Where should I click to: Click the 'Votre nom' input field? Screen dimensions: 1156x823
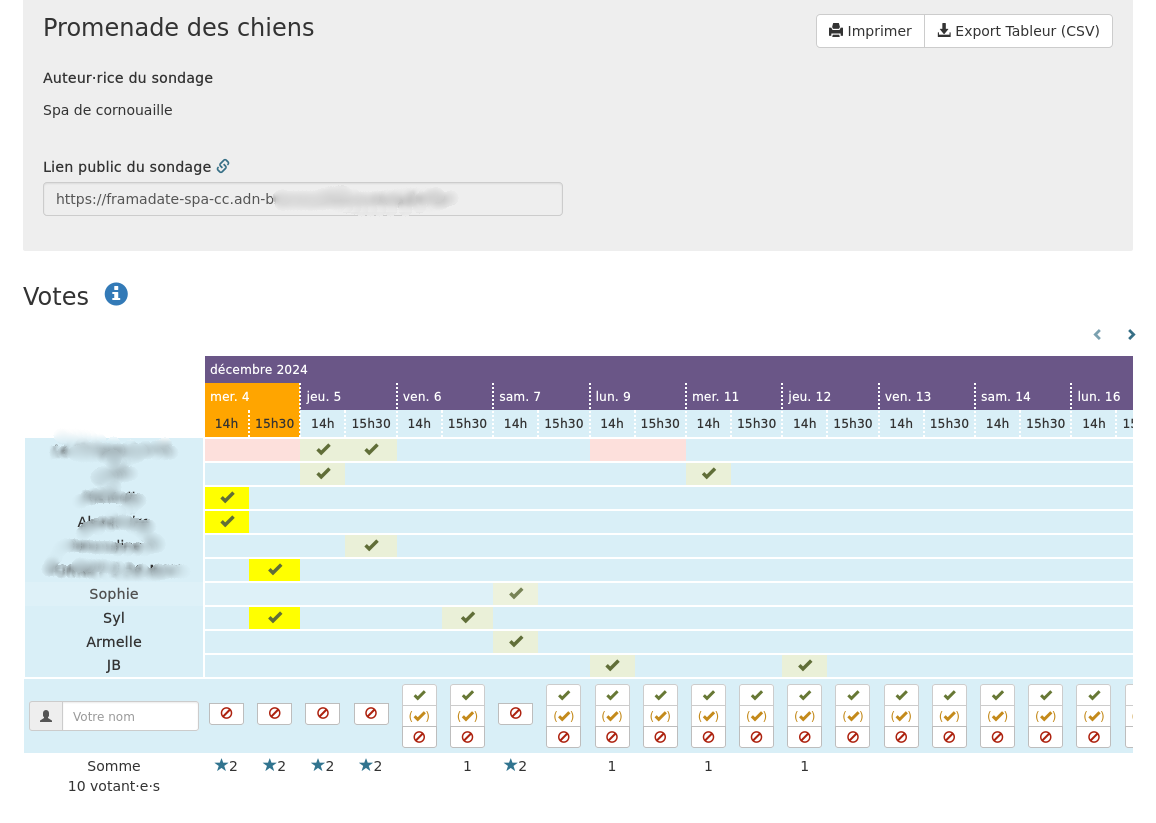[x=130, y=716]
